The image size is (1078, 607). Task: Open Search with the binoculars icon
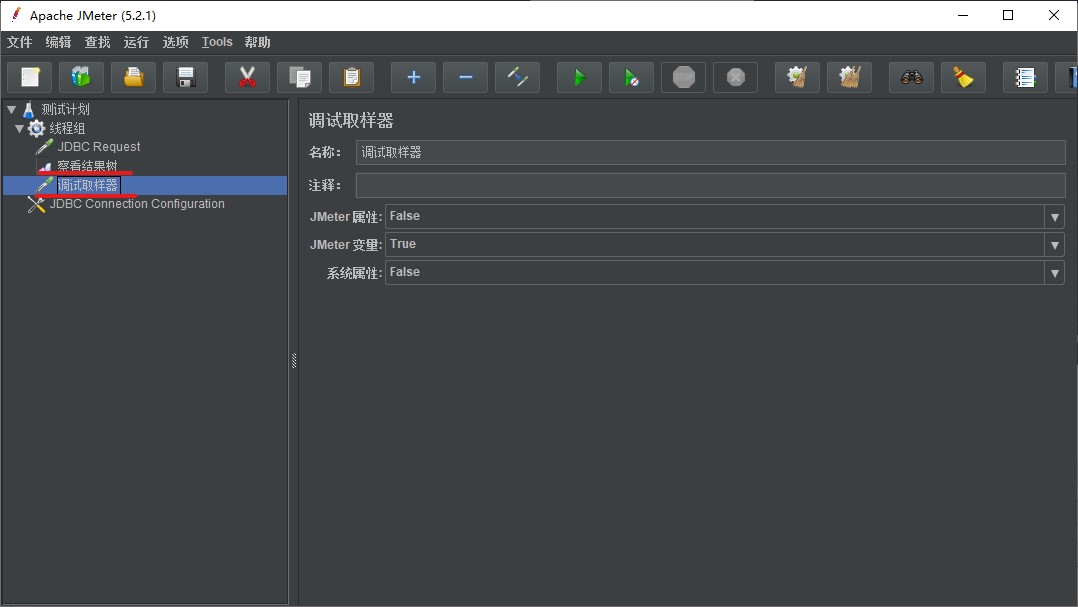[x=912, y=77]
